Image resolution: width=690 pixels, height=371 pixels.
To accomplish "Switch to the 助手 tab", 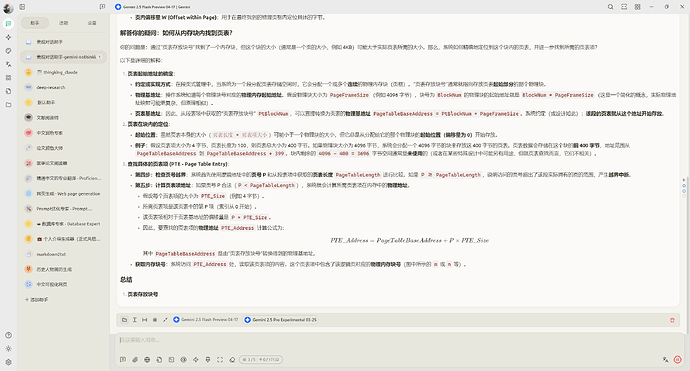I will point(35,23).
